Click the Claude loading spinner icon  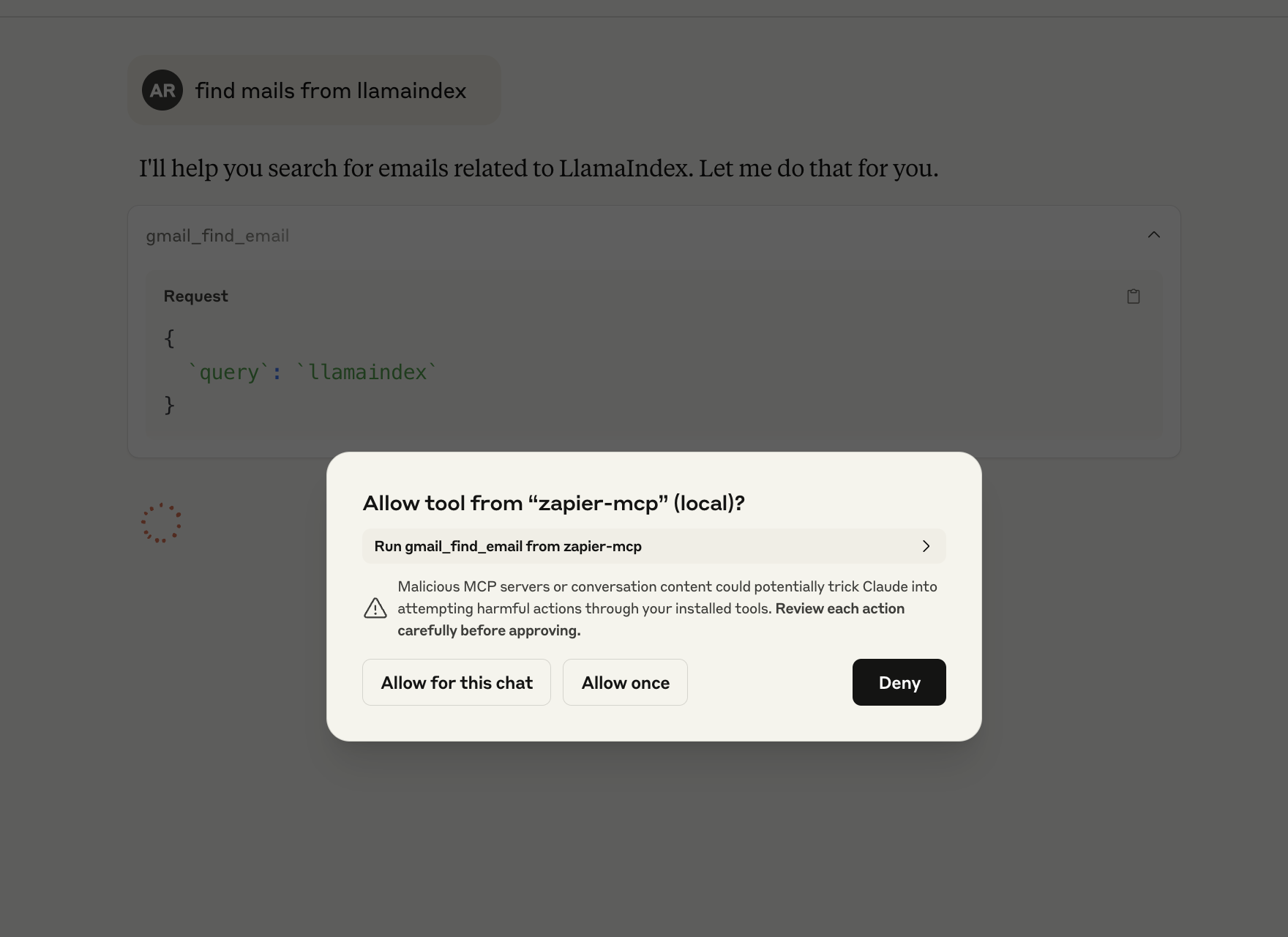click(x=161, y=523)
